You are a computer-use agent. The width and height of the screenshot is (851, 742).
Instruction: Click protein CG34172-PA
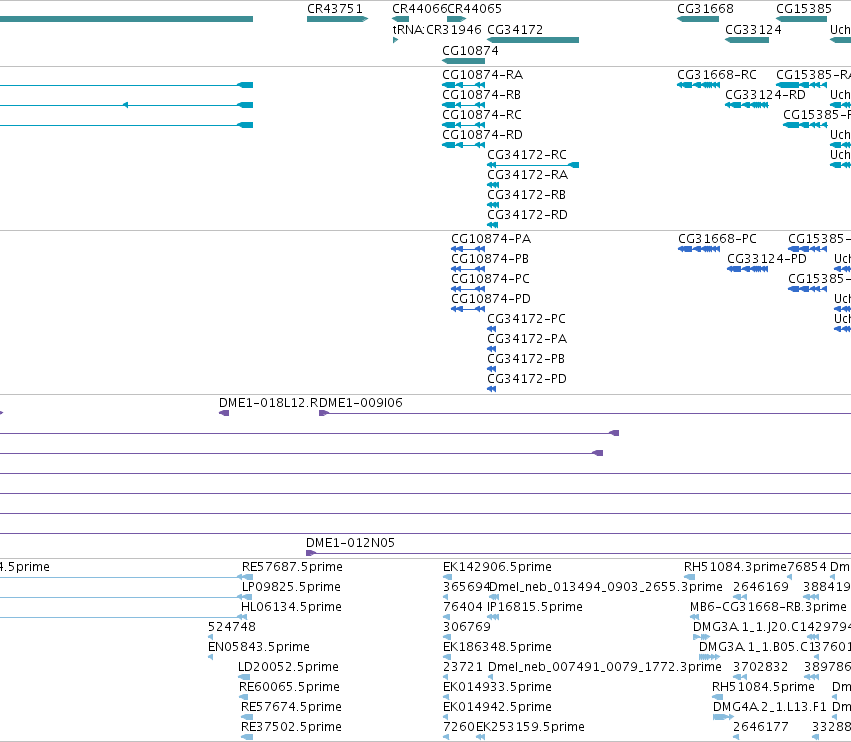(527, 339)
